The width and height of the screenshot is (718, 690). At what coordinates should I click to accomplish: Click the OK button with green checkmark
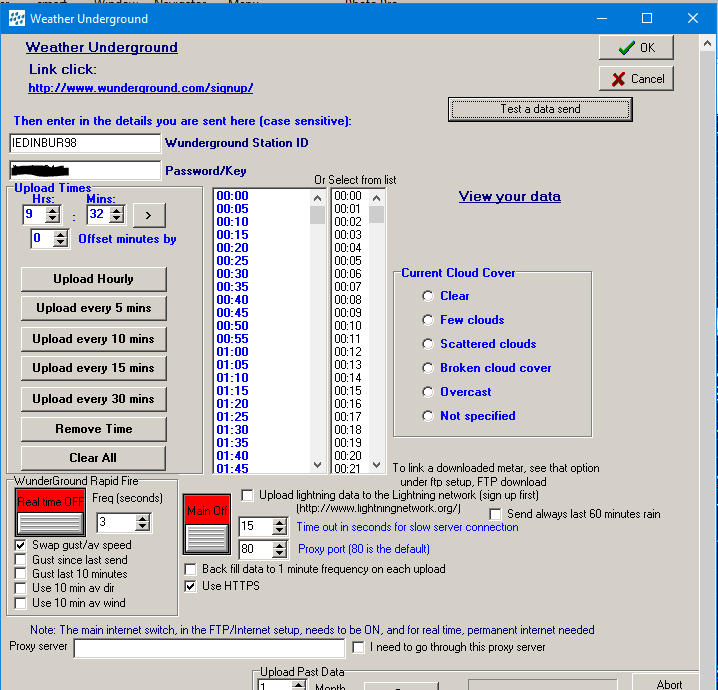pyautogui.click(x=636, y=47)
